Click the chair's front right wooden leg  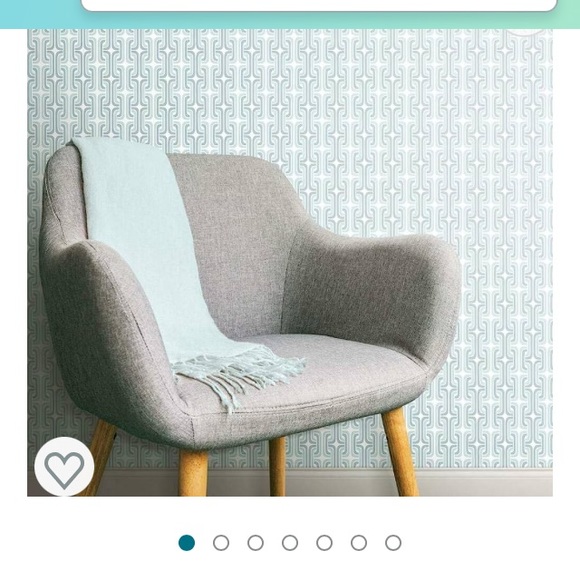400,451
